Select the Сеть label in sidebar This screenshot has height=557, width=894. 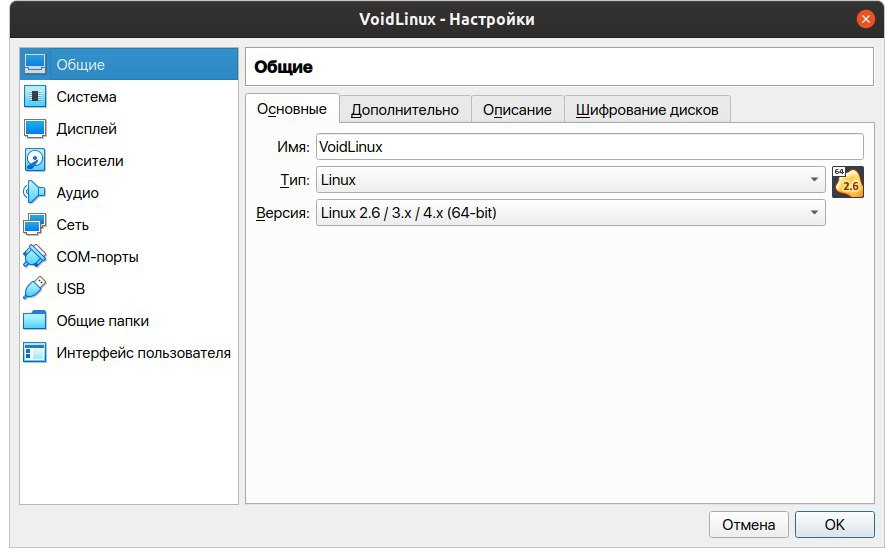point(72,225)
